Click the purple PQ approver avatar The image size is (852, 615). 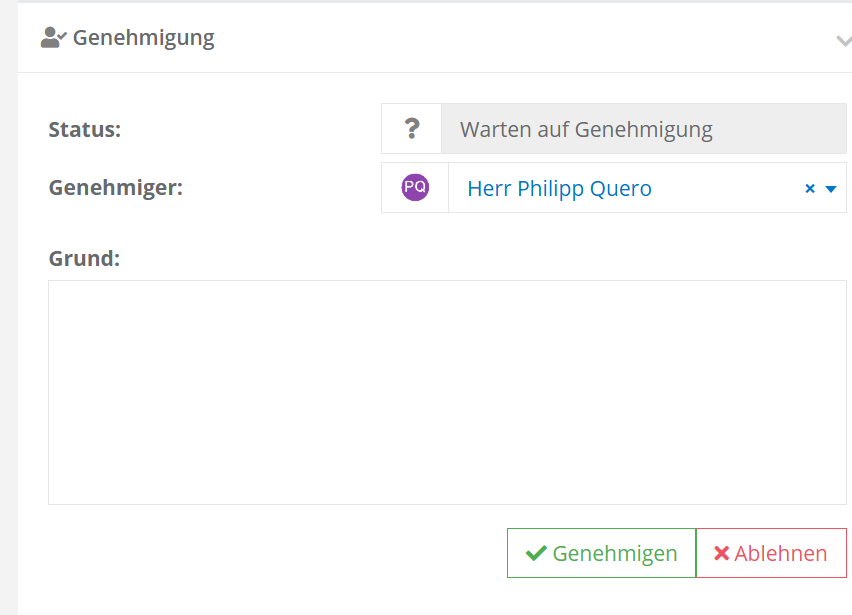coord(415,188)
